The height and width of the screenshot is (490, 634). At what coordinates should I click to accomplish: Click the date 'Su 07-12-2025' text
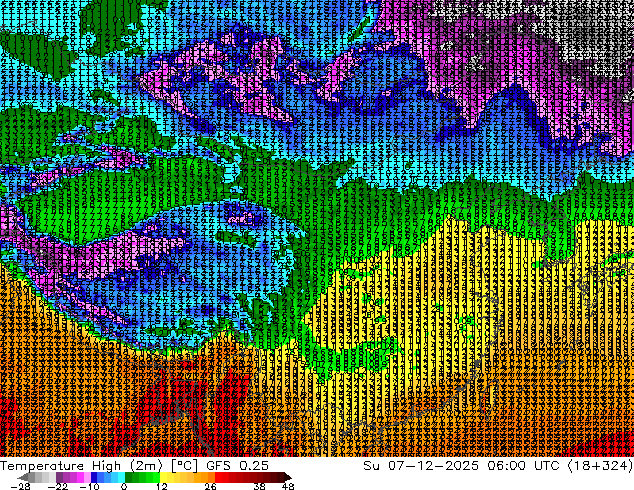(421, 465)
